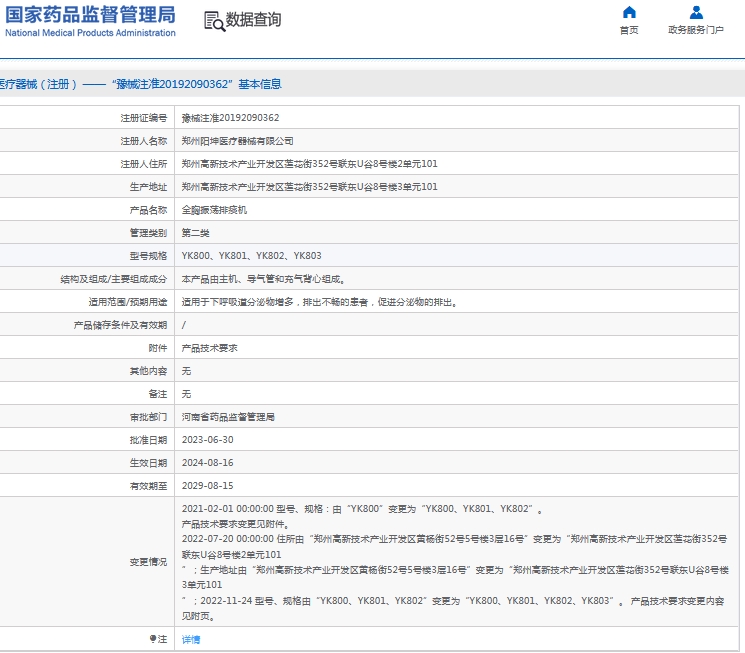745x653 pixels.
Task: Select management class 第二类
Action: coord(195,233)
